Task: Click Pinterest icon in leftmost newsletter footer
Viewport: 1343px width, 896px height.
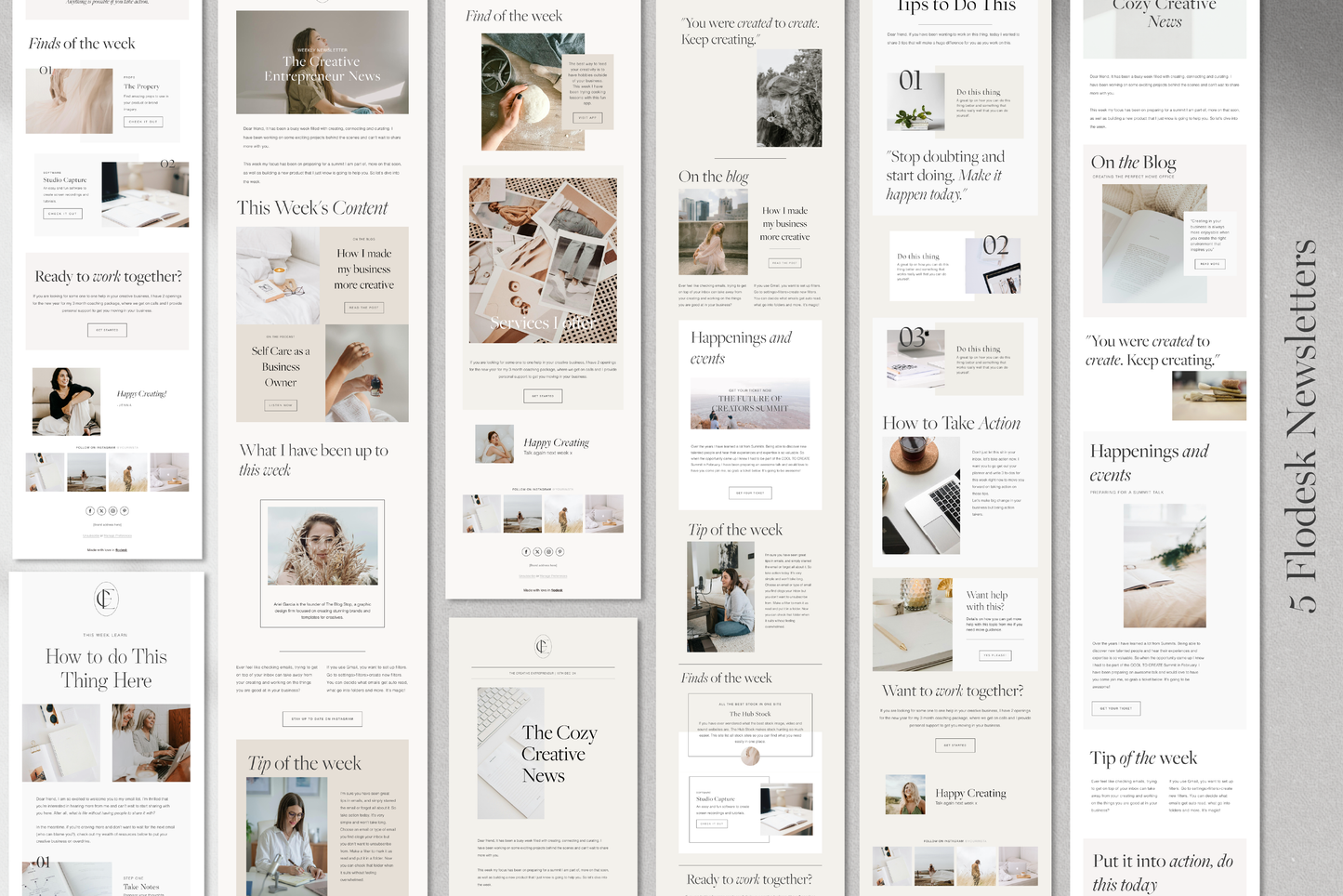Action: 124,510
